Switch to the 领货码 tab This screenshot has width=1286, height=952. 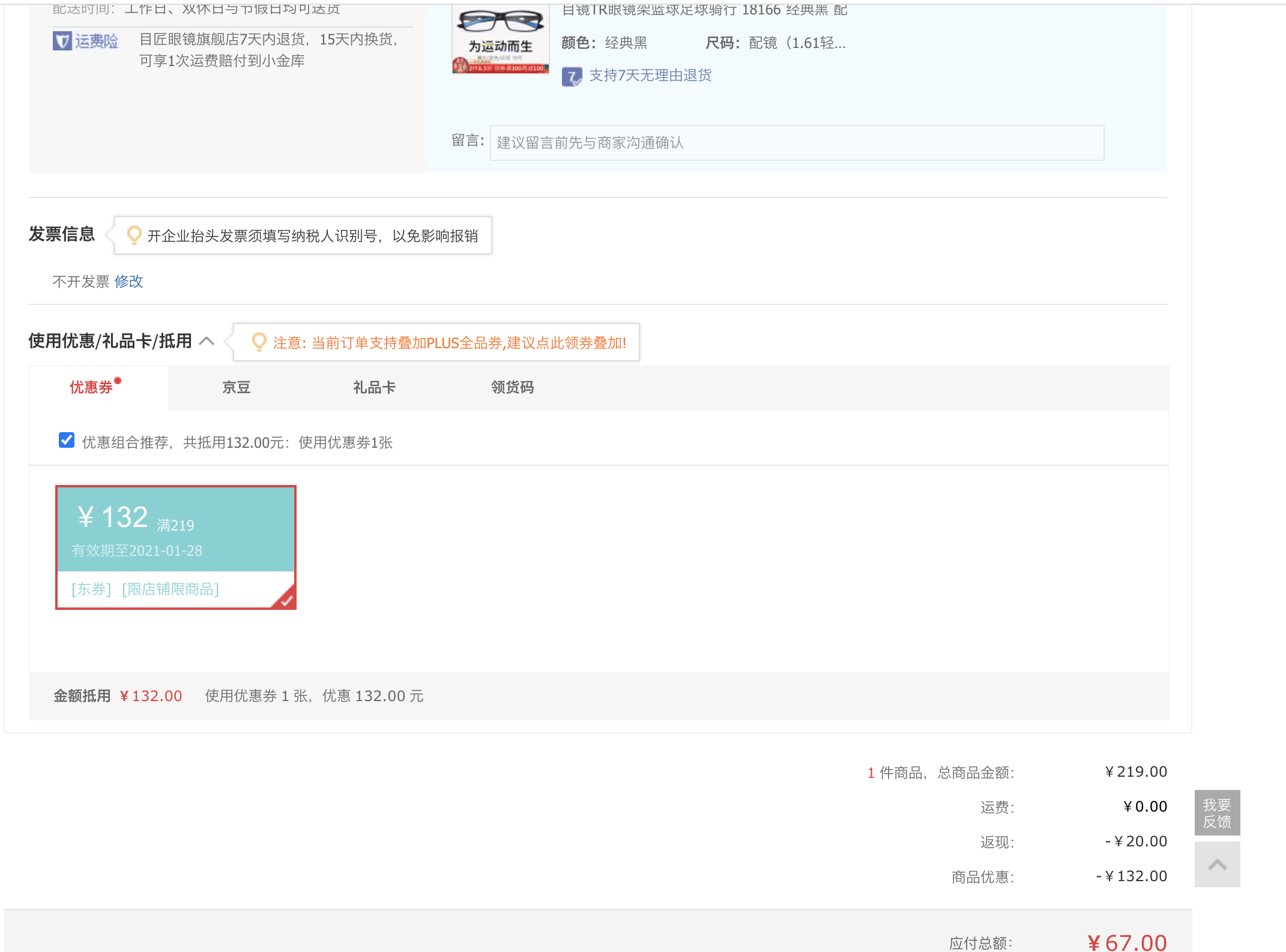[x=512, y=387]
